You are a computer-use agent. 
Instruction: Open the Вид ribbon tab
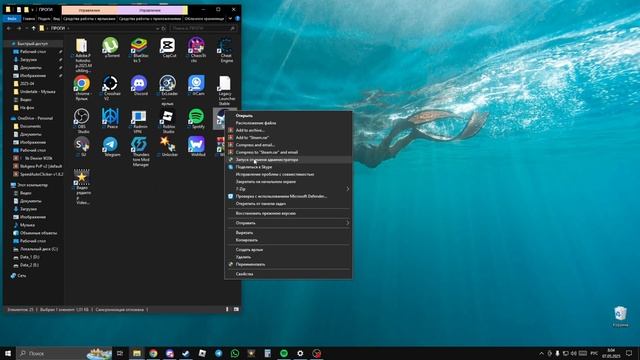pos(56,19)
